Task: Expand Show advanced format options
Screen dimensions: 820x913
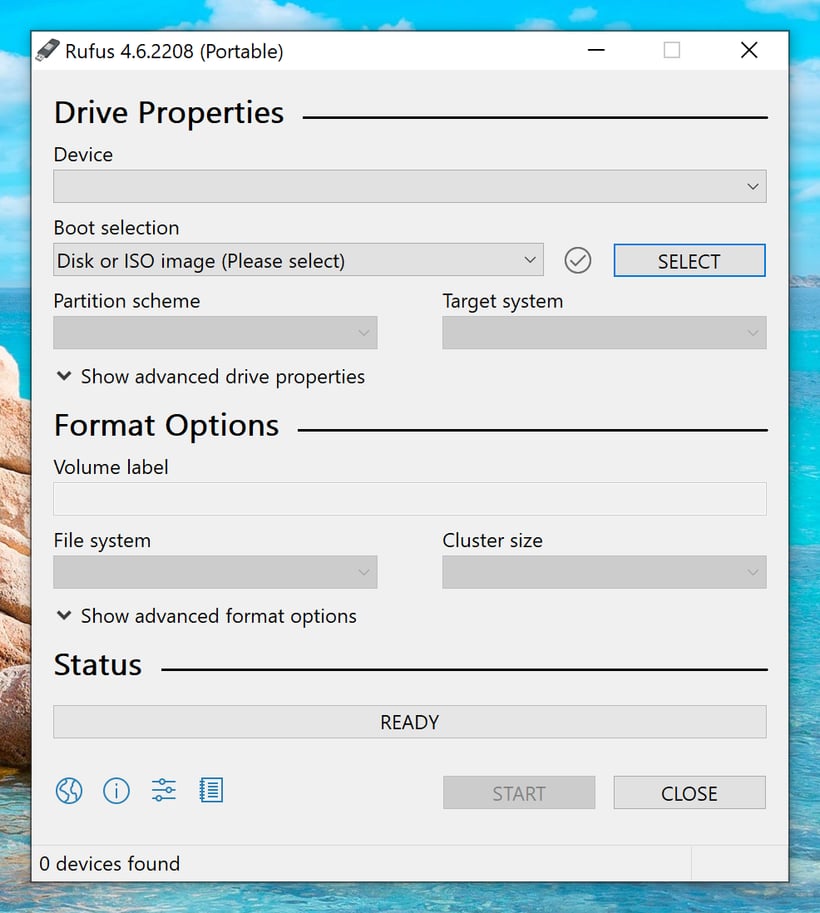Action: [206, 616]
